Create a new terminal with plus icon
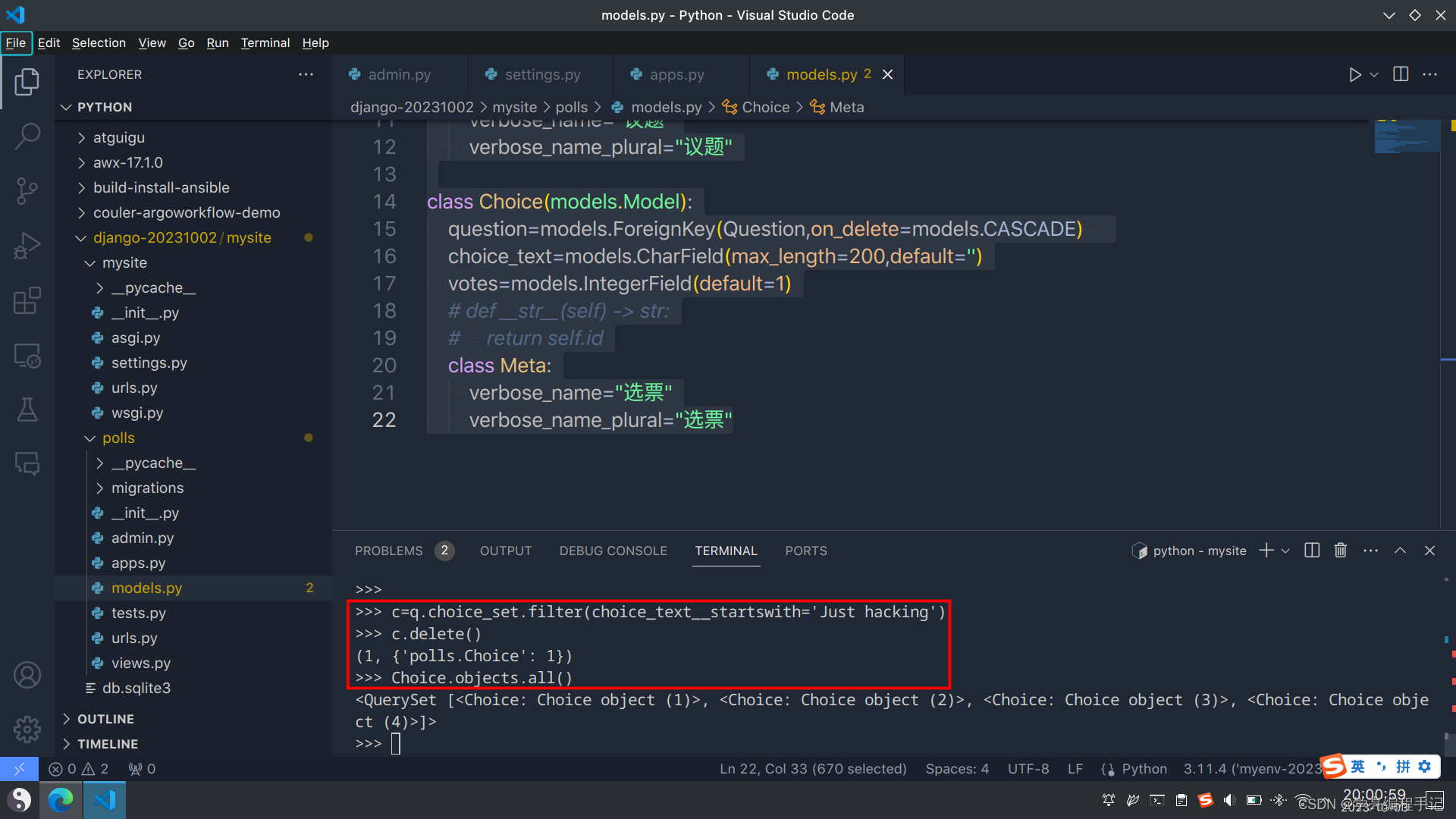Screen dimensions: 1456x819 [x=1266, y=551]
